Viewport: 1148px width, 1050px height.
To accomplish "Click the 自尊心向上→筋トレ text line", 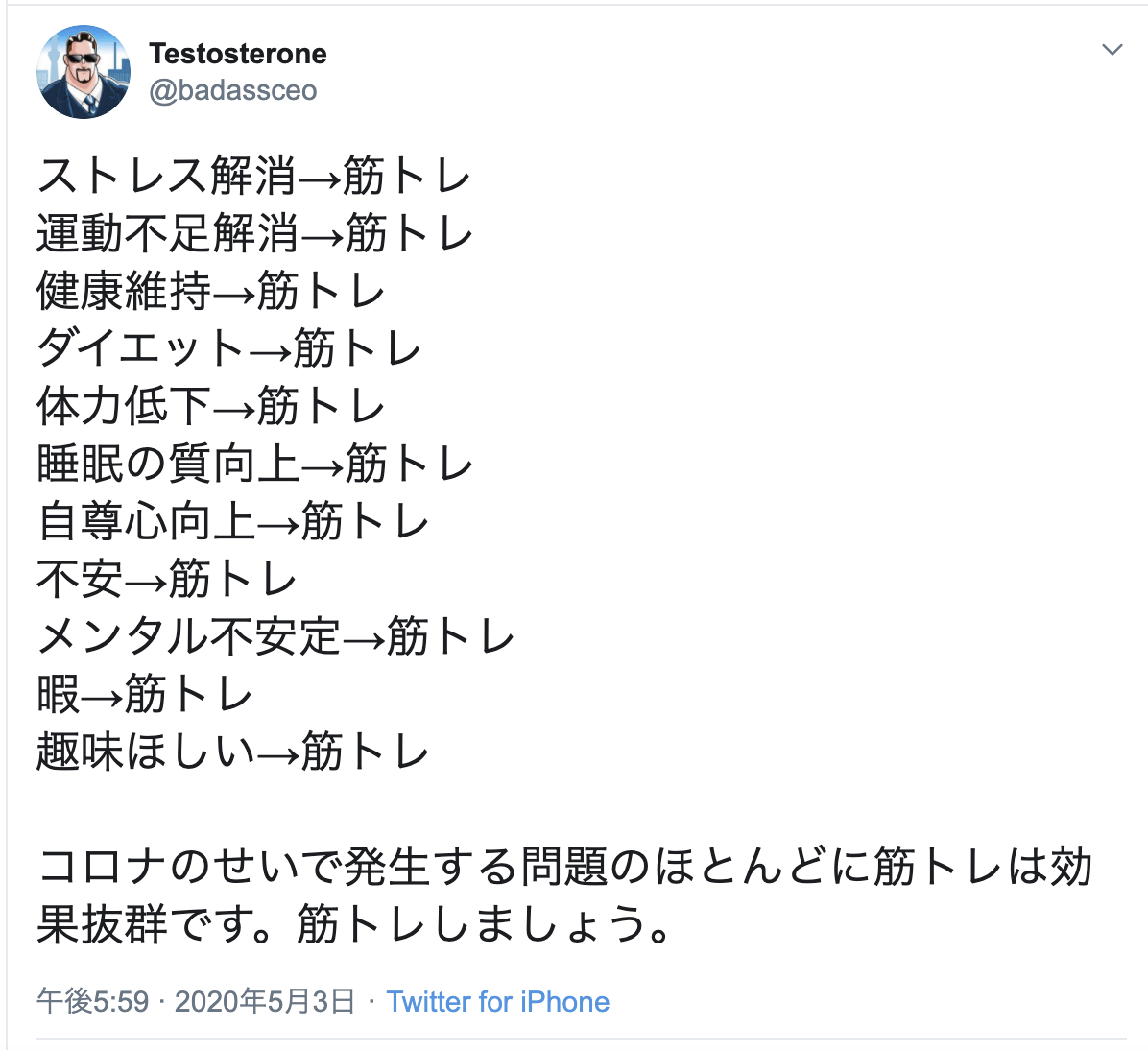I will coord(233,521).
